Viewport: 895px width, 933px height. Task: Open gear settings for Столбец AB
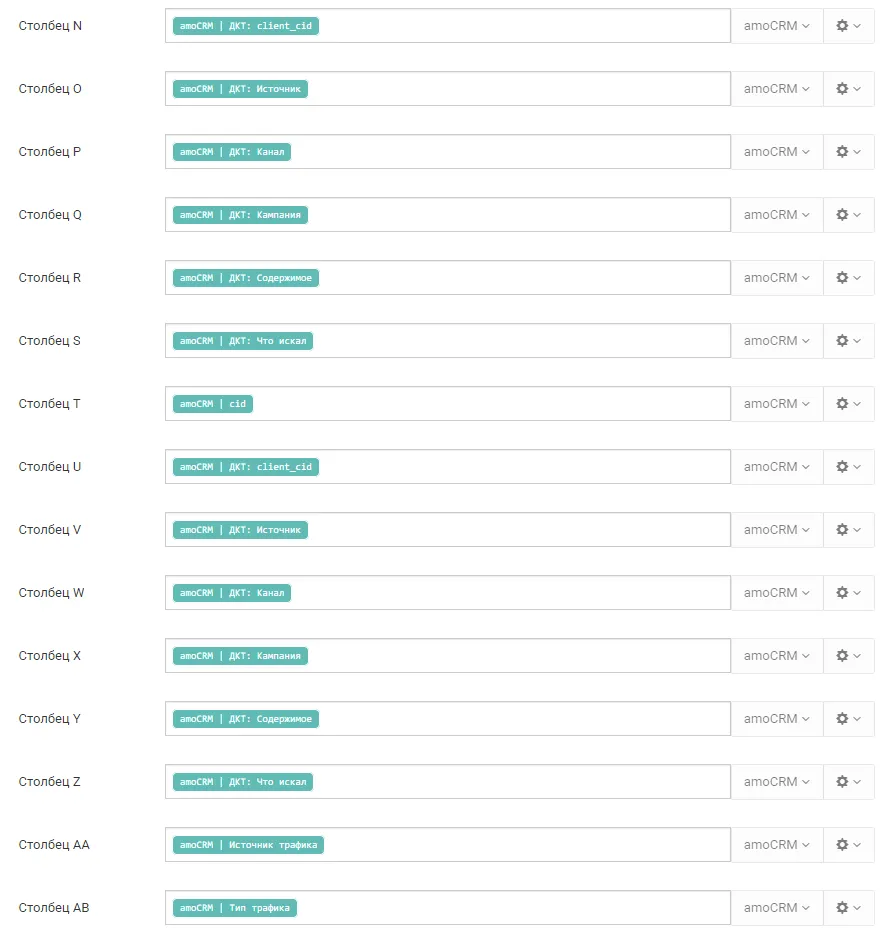pos(848,908)
